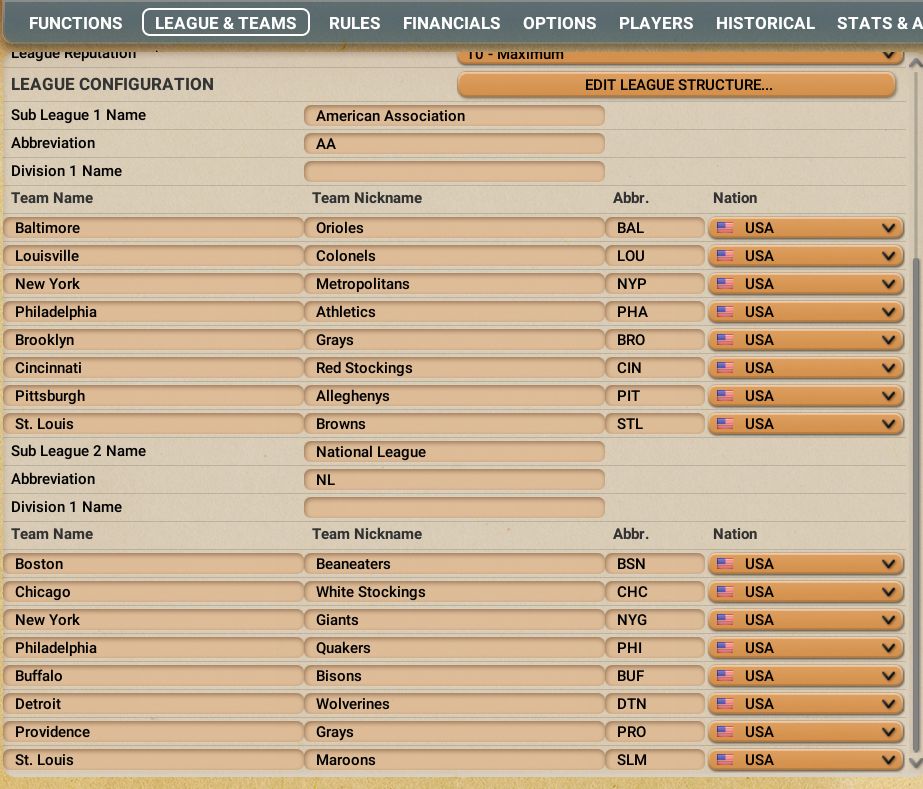Edit Sub League 1 Name field American Association

point(454,115)
